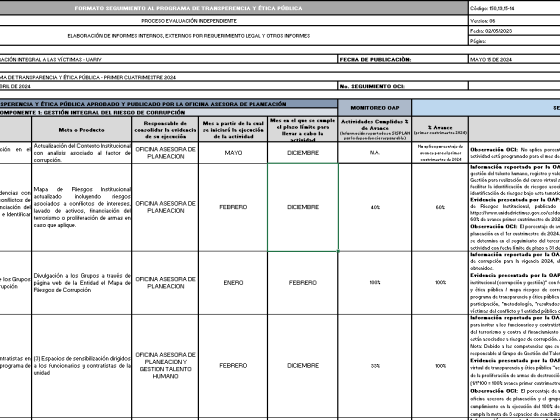The width and height of the screenshot is (560, 420).
Task: Click the 'Responsable de consolidar la evidencia' header
Action: click(165, 130)
